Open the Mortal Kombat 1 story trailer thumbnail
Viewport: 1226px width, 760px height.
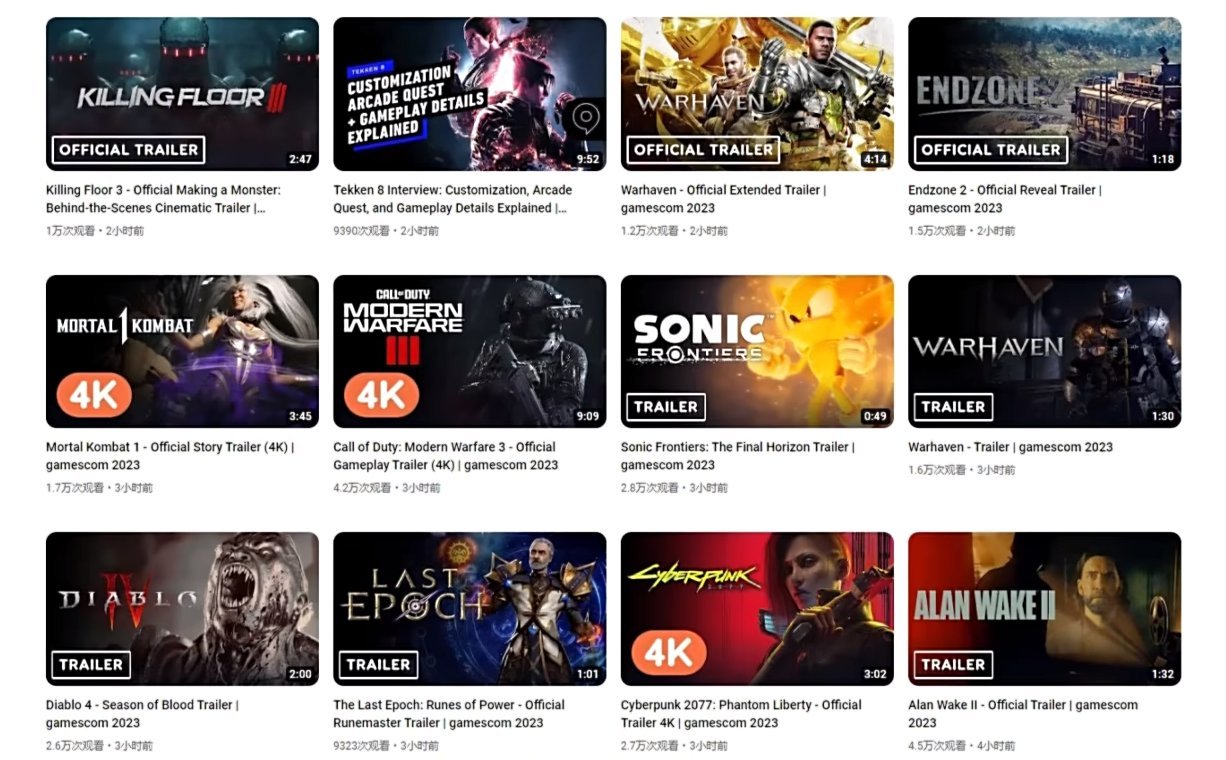coord(182,352)
